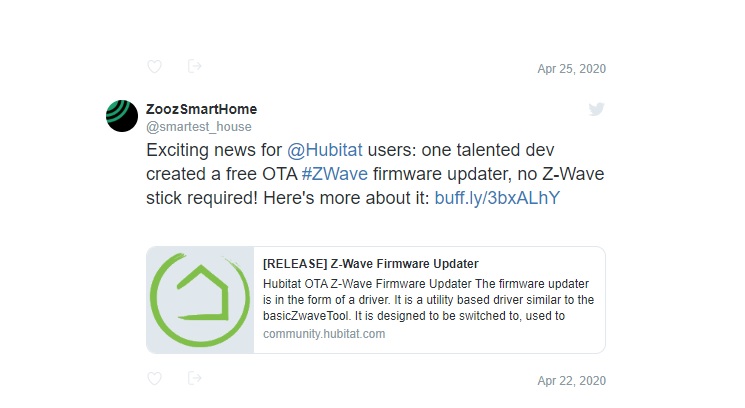Screen dimensions: 745x408
Task: Click the ZoozSmartHome profile avatar
Action: [x=122, y=116]
